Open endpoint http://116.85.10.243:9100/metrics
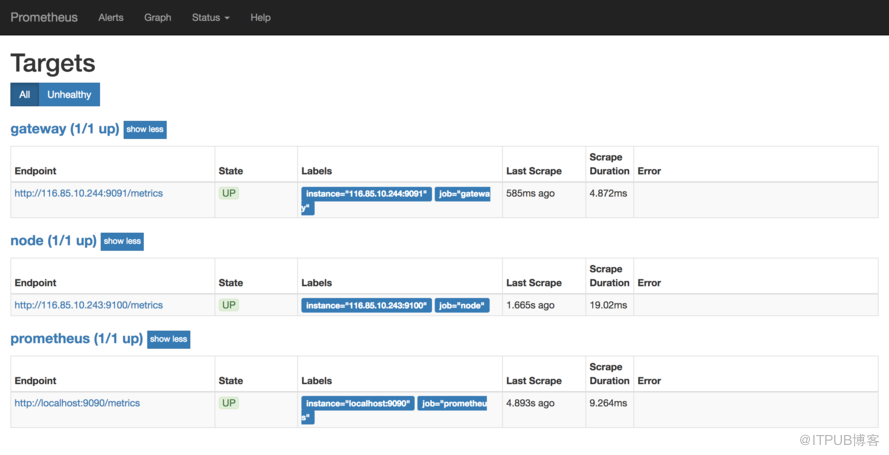The height and width of the screenshot is (455, 889). pos(88,305)
